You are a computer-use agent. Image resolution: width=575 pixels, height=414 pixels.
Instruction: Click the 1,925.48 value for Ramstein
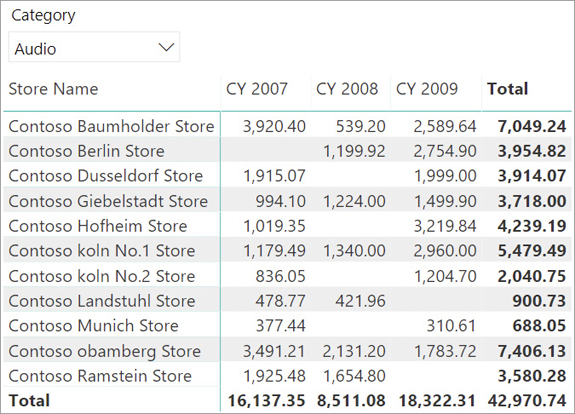point(274,376)
